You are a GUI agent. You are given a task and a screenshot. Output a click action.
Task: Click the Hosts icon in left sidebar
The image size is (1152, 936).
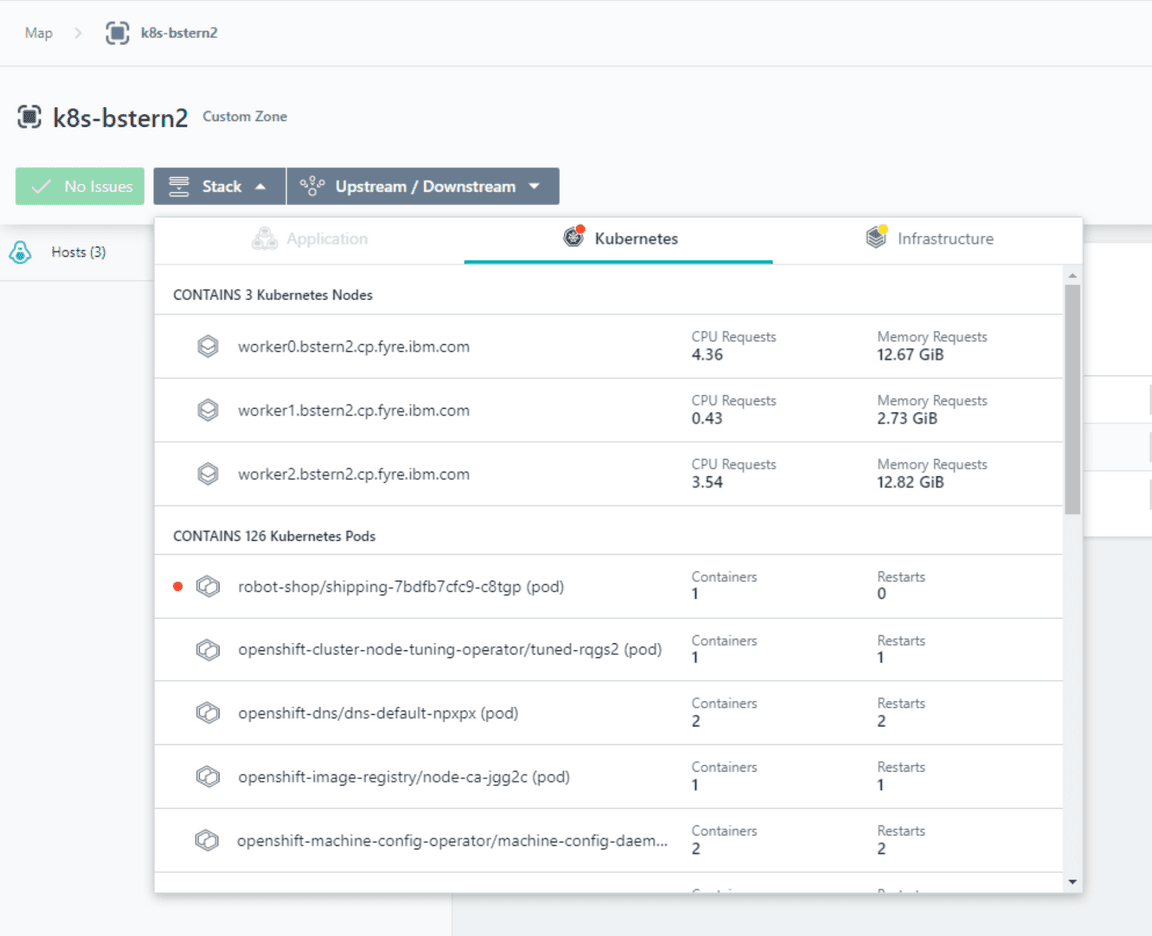point(20,253)
